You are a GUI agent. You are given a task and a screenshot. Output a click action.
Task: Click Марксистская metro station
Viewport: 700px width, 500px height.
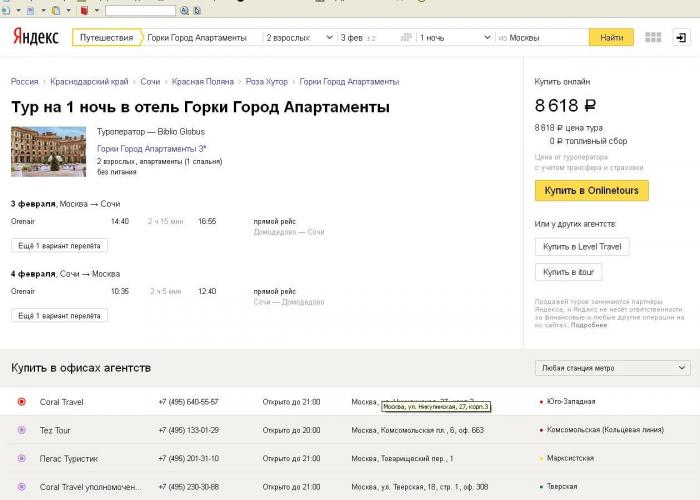click(570, 458)
